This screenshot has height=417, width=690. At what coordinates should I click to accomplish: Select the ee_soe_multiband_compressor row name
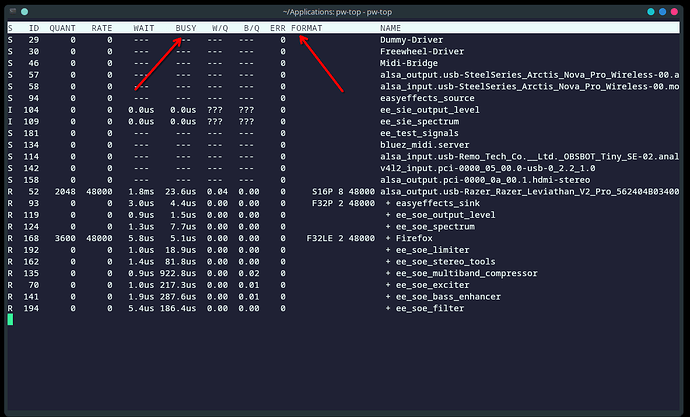click(x=466, y=273)
